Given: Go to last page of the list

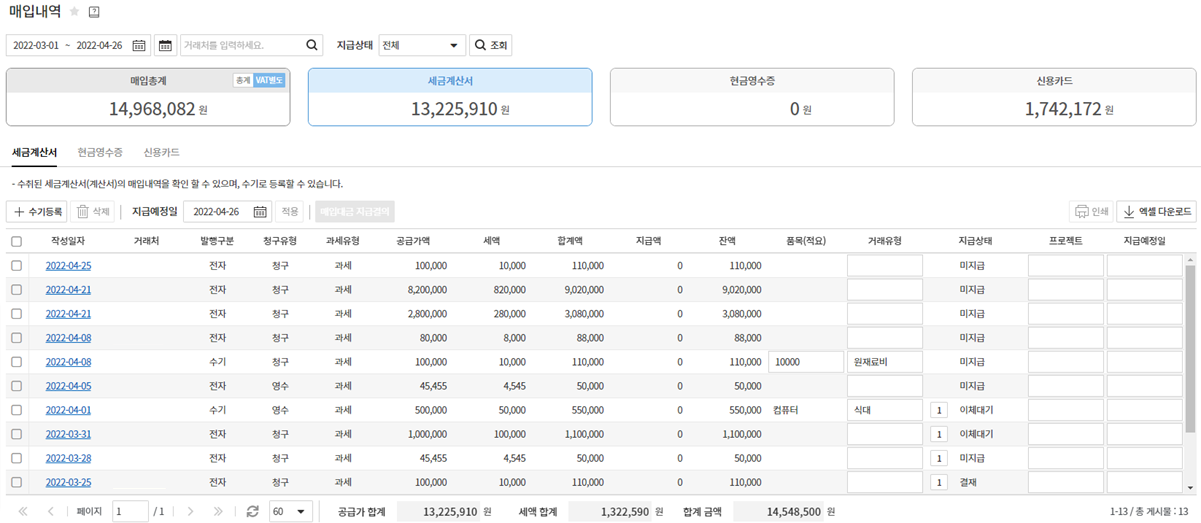Looking at the screenshot, I should (x=218, y=511).
